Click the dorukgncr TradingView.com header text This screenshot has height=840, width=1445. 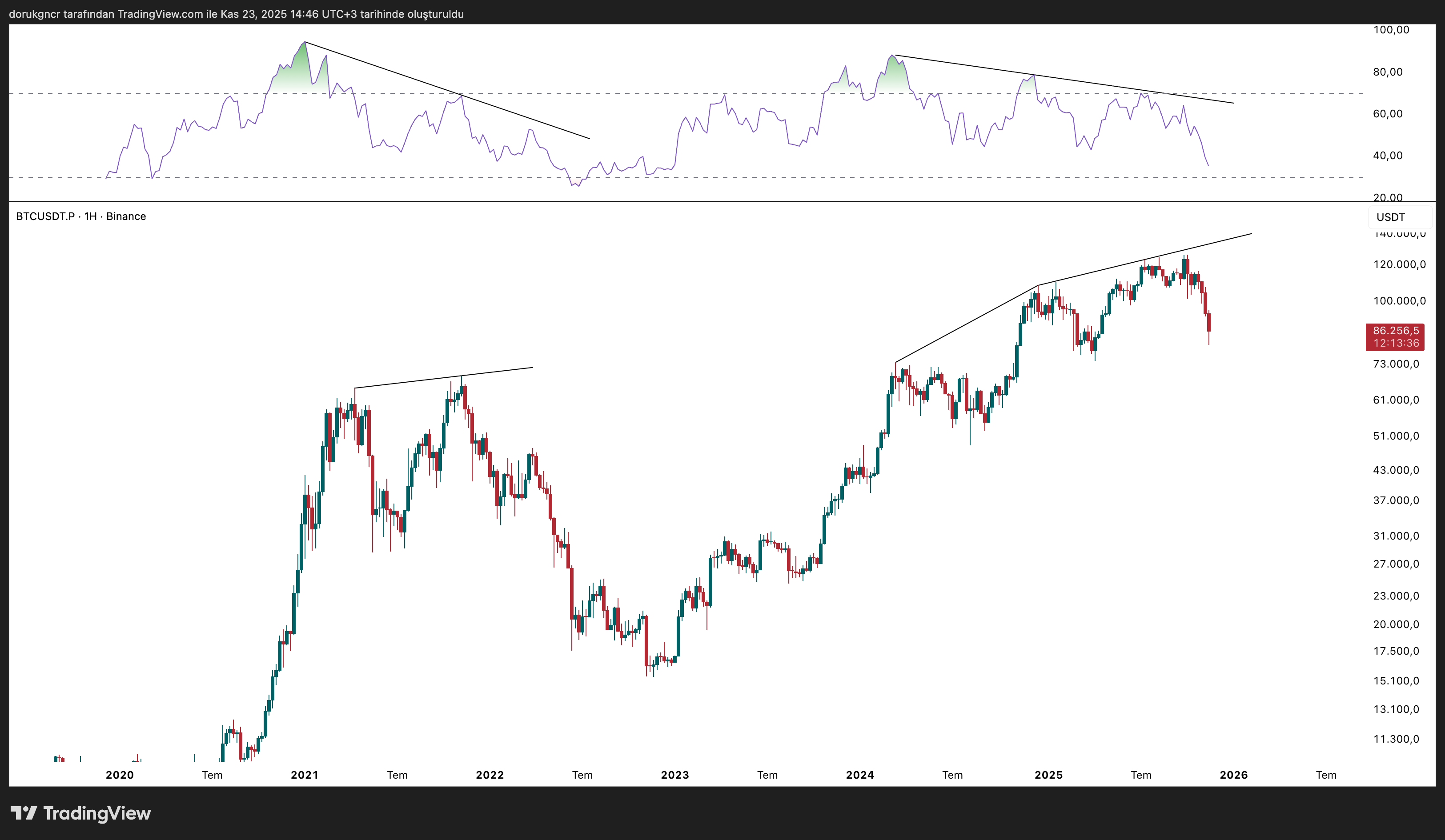[x=236, y=14]
